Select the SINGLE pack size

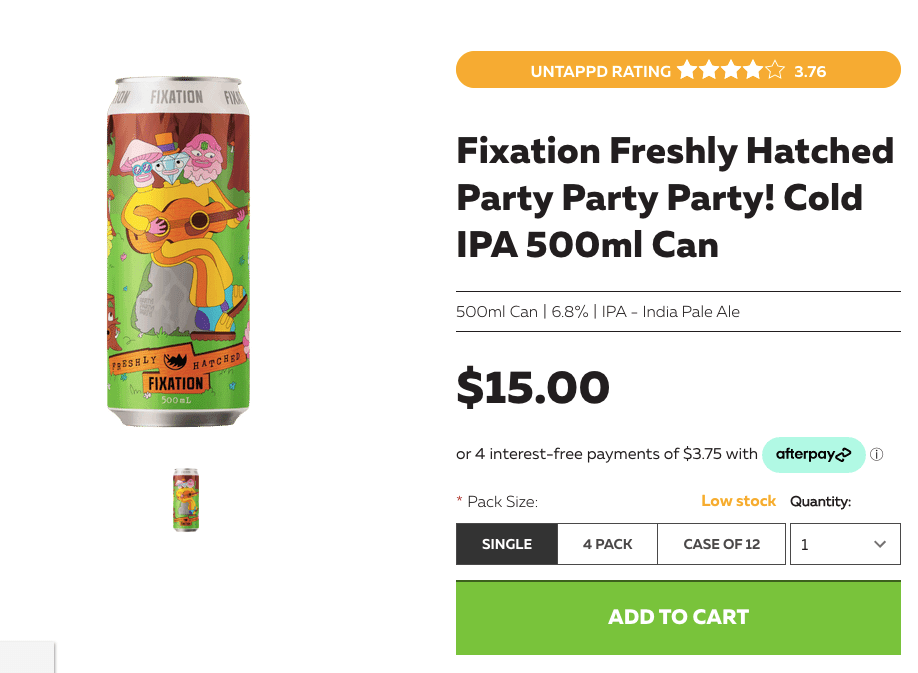tap(506, 544)
